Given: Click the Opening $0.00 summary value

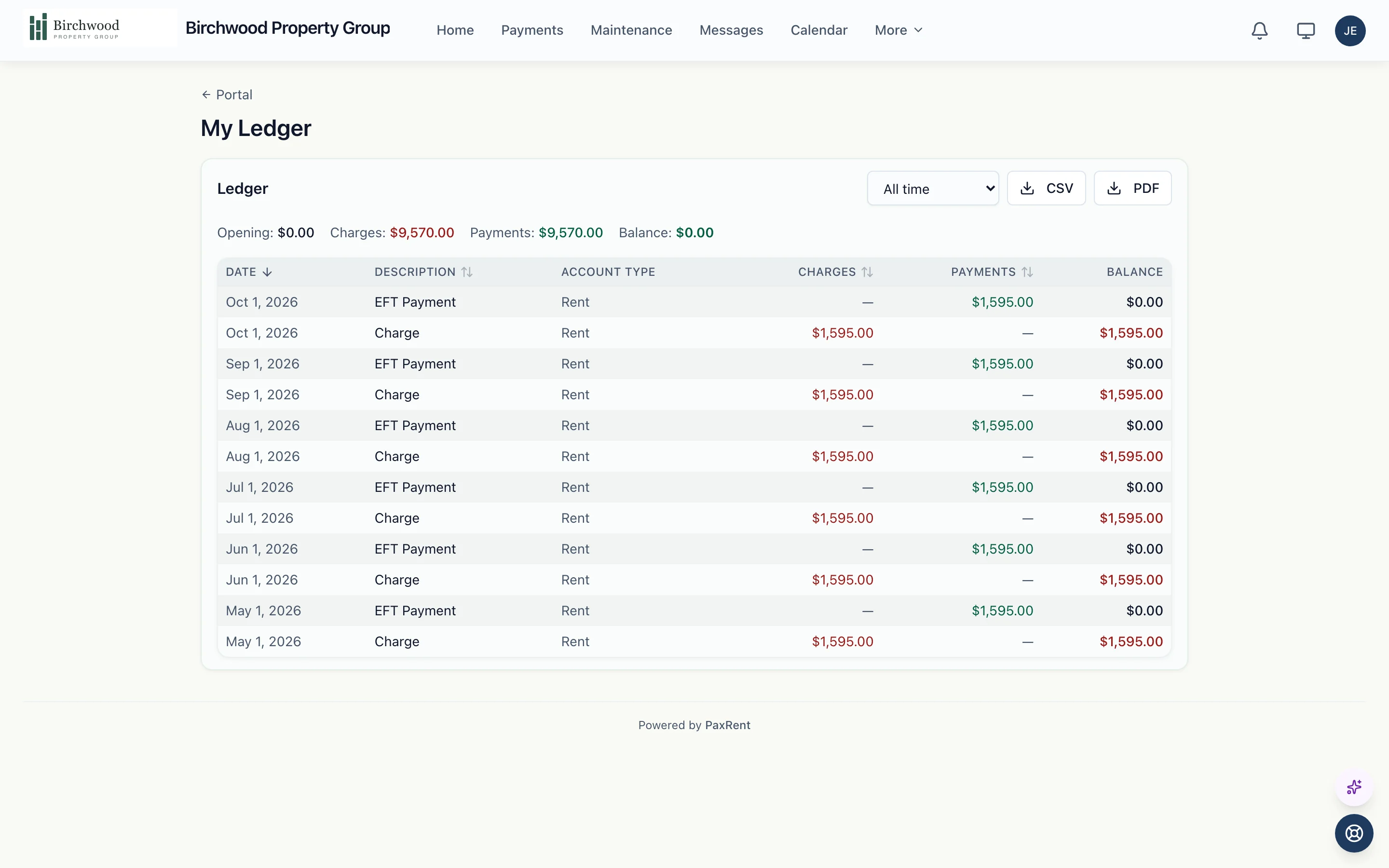Looking at the screenshot, I should click(296, 232).
